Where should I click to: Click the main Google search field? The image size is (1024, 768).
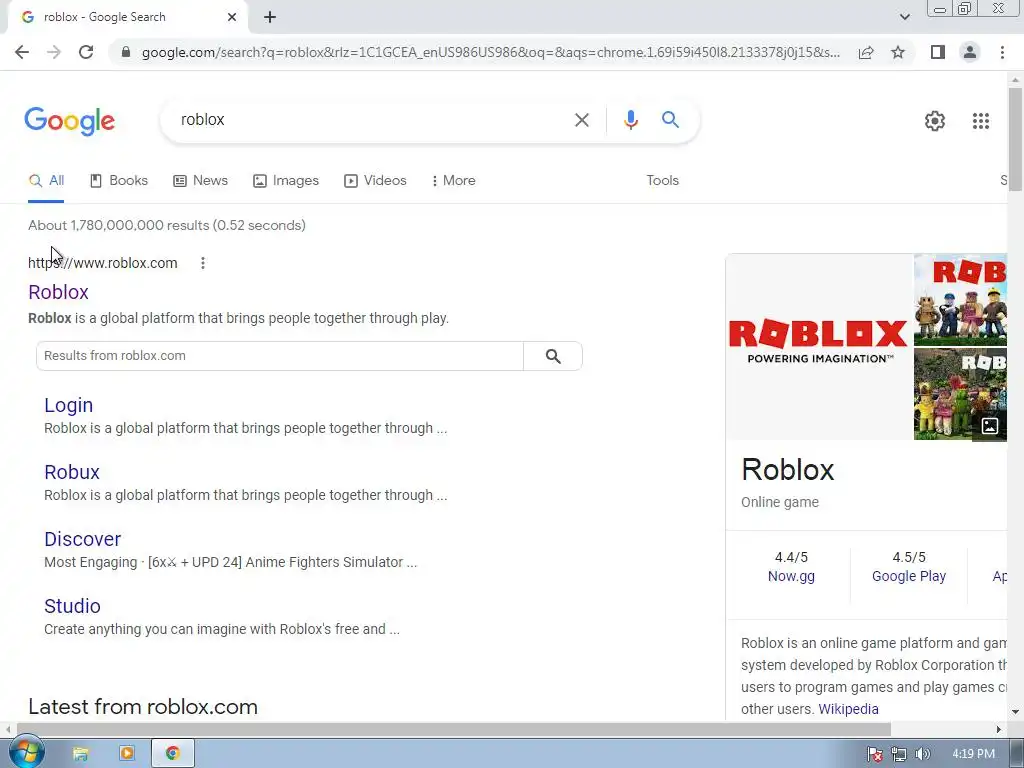tap(372, 120)
